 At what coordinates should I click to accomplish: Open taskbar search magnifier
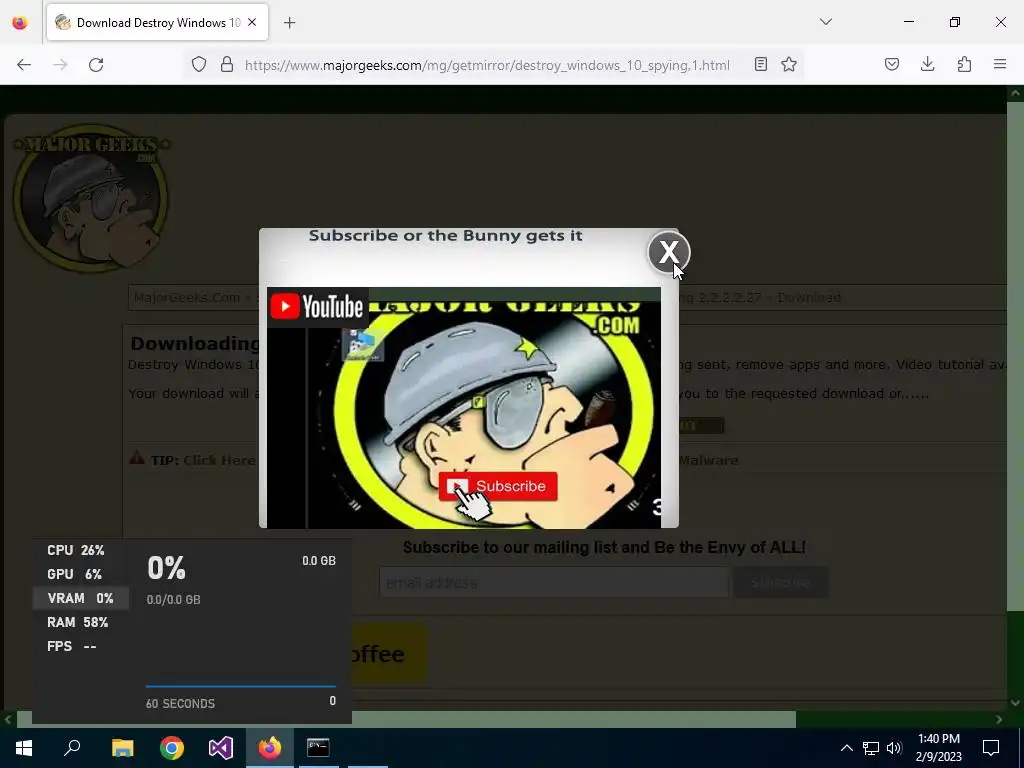(x=72, y=748)
